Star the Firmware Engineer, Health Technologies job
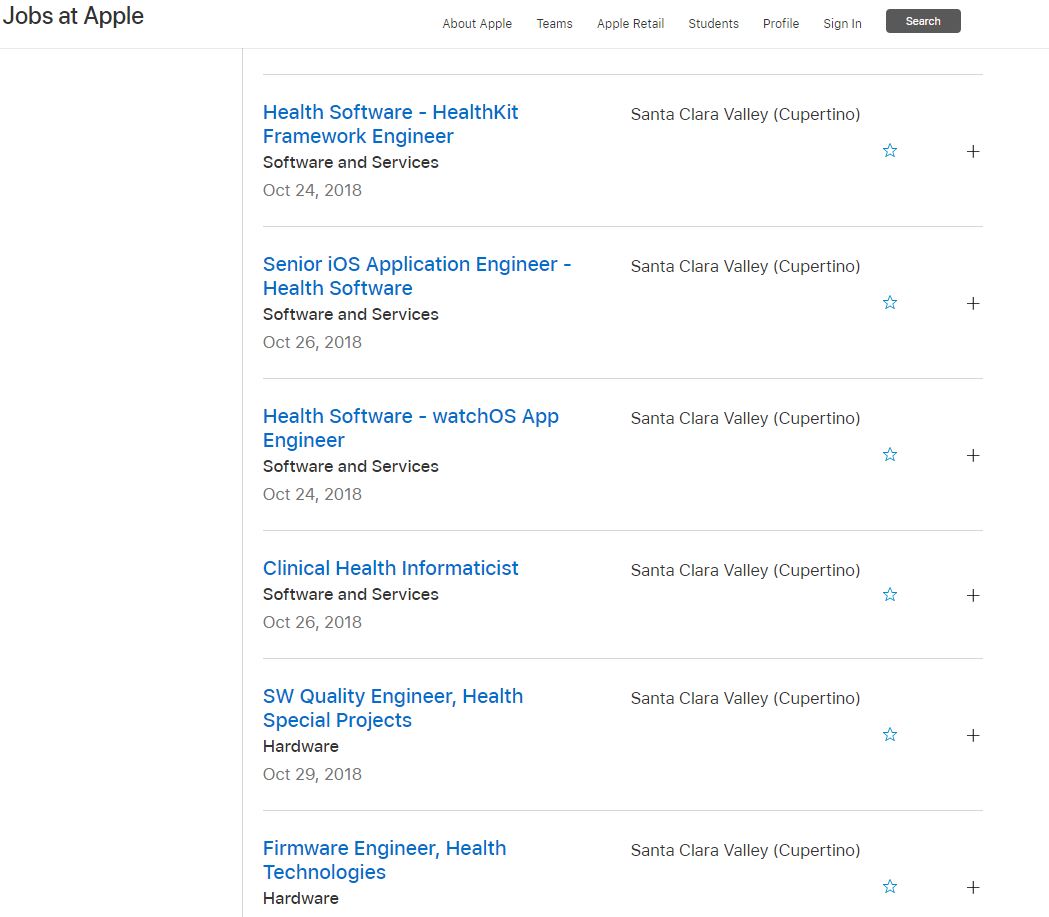 [x=890, y=887]
